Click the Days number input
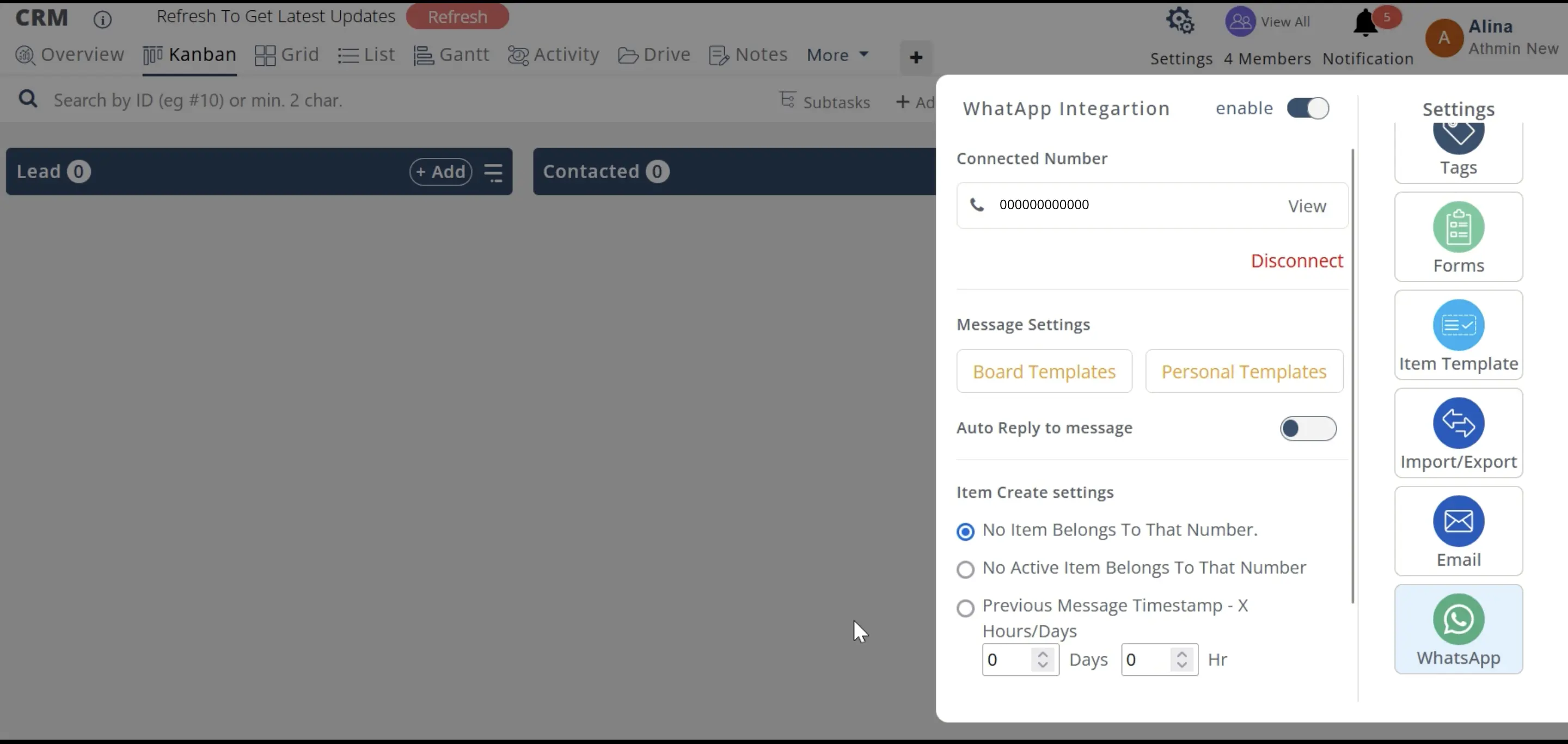 pos(1020,660)
